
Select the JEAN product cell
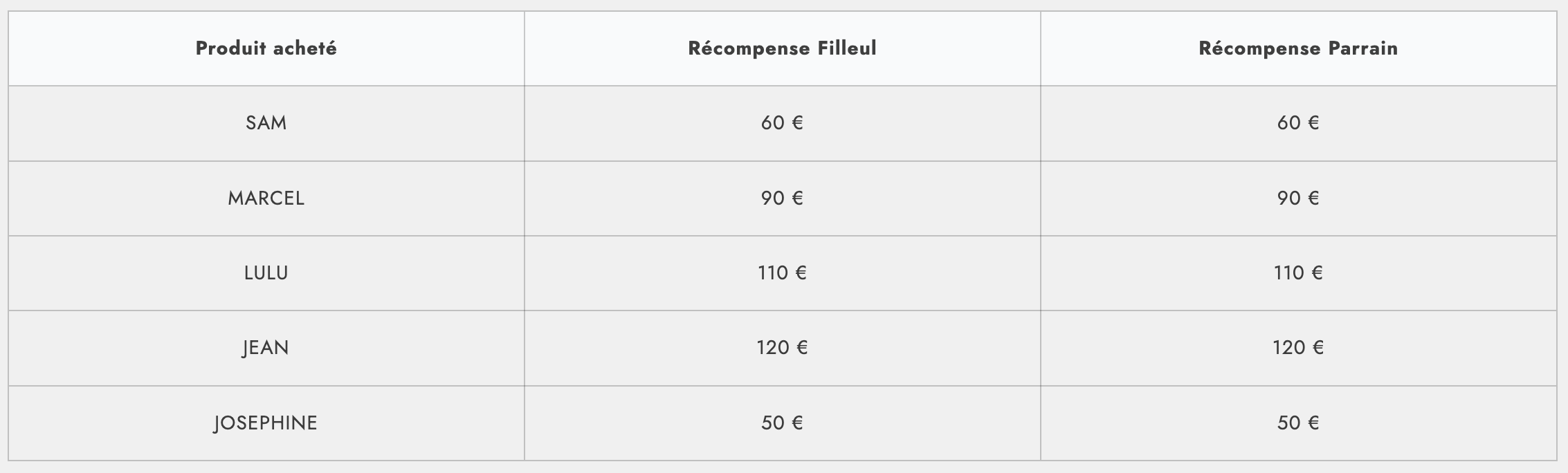(x=266, y=348)
